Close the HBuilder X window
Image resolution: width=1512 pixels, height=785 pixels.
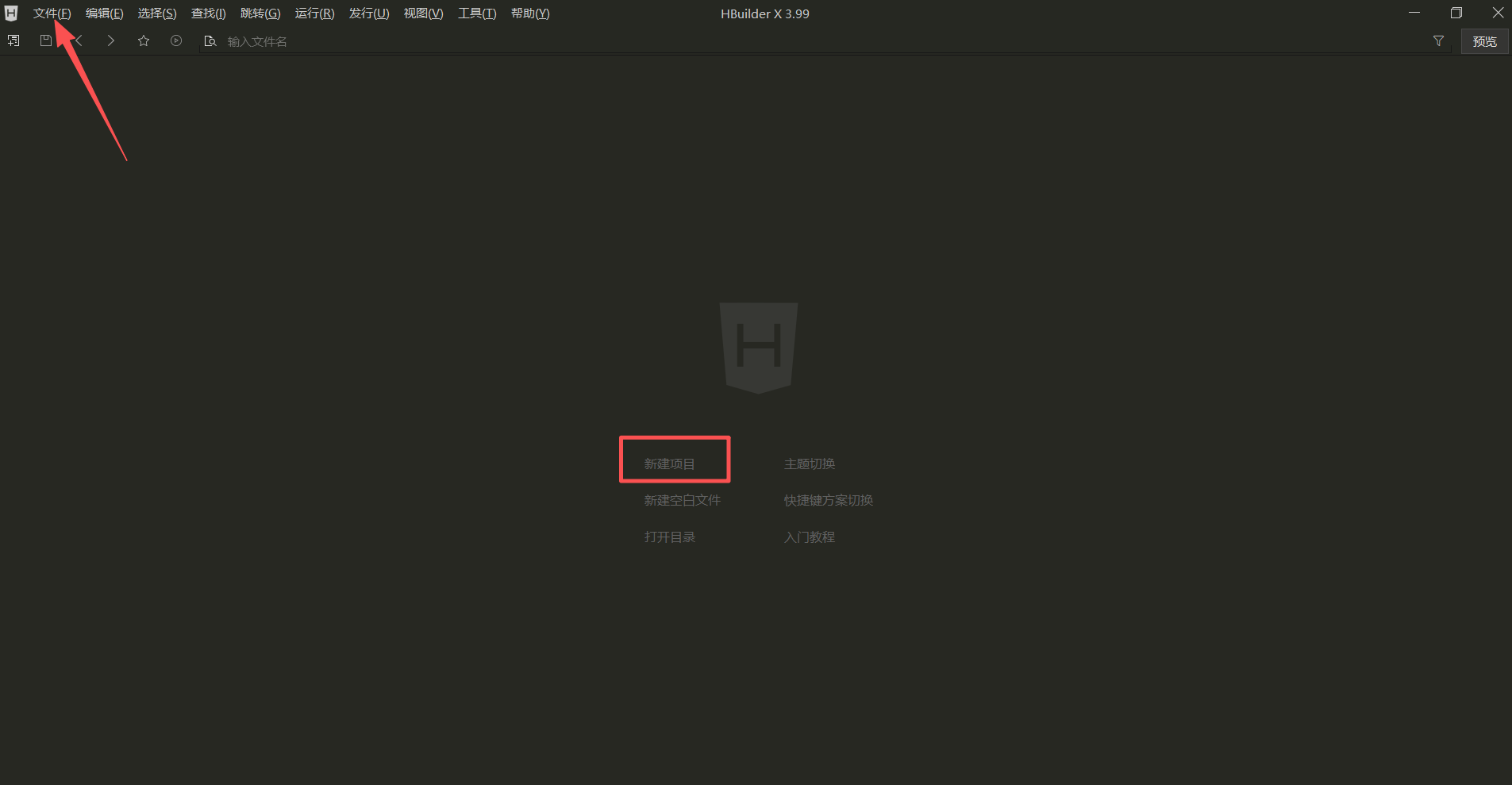[x=1498, y=13]
